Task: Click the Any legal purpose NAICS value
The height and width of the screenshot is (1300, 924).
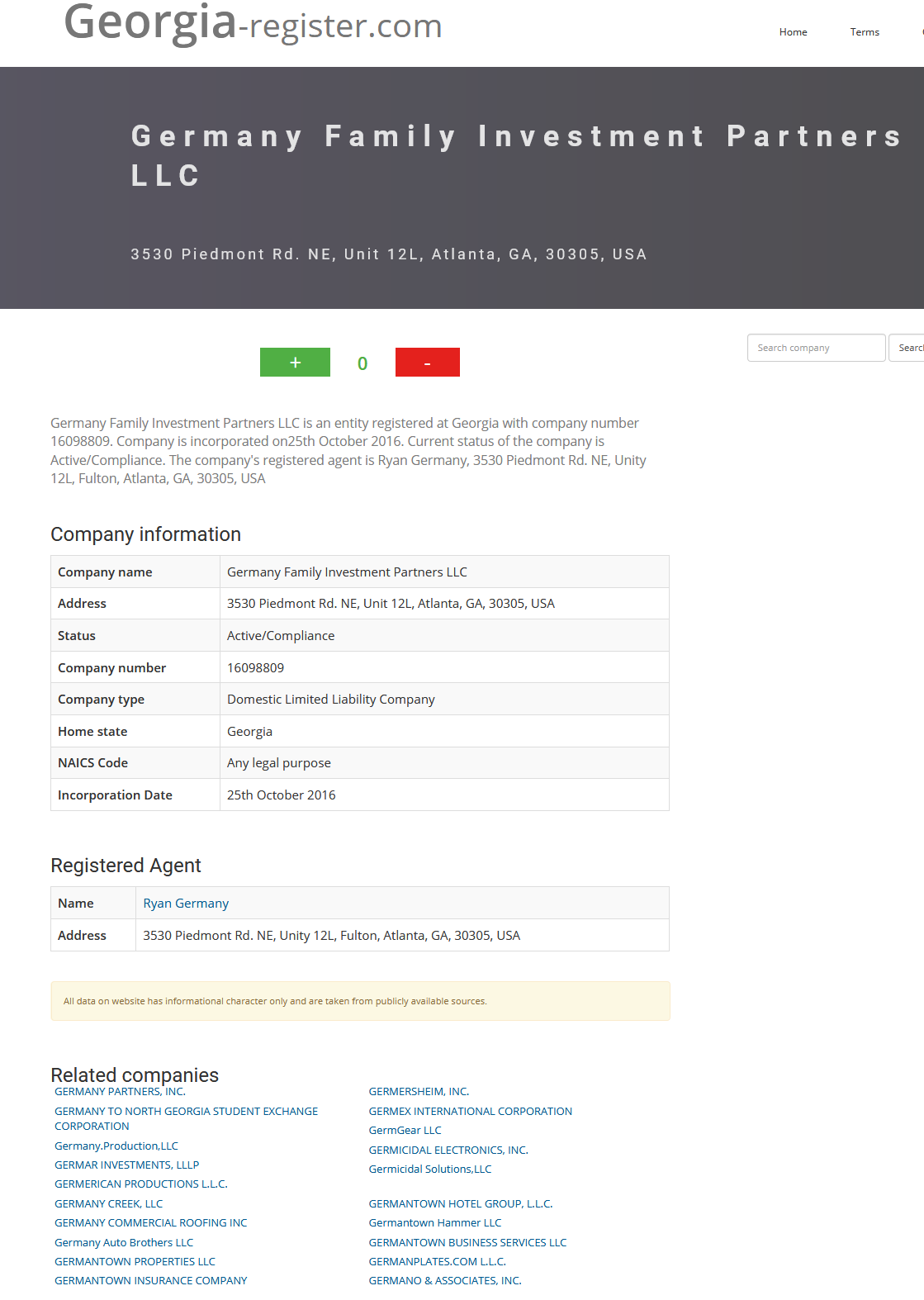Action: pyautogui.click(x=279, y=763)
